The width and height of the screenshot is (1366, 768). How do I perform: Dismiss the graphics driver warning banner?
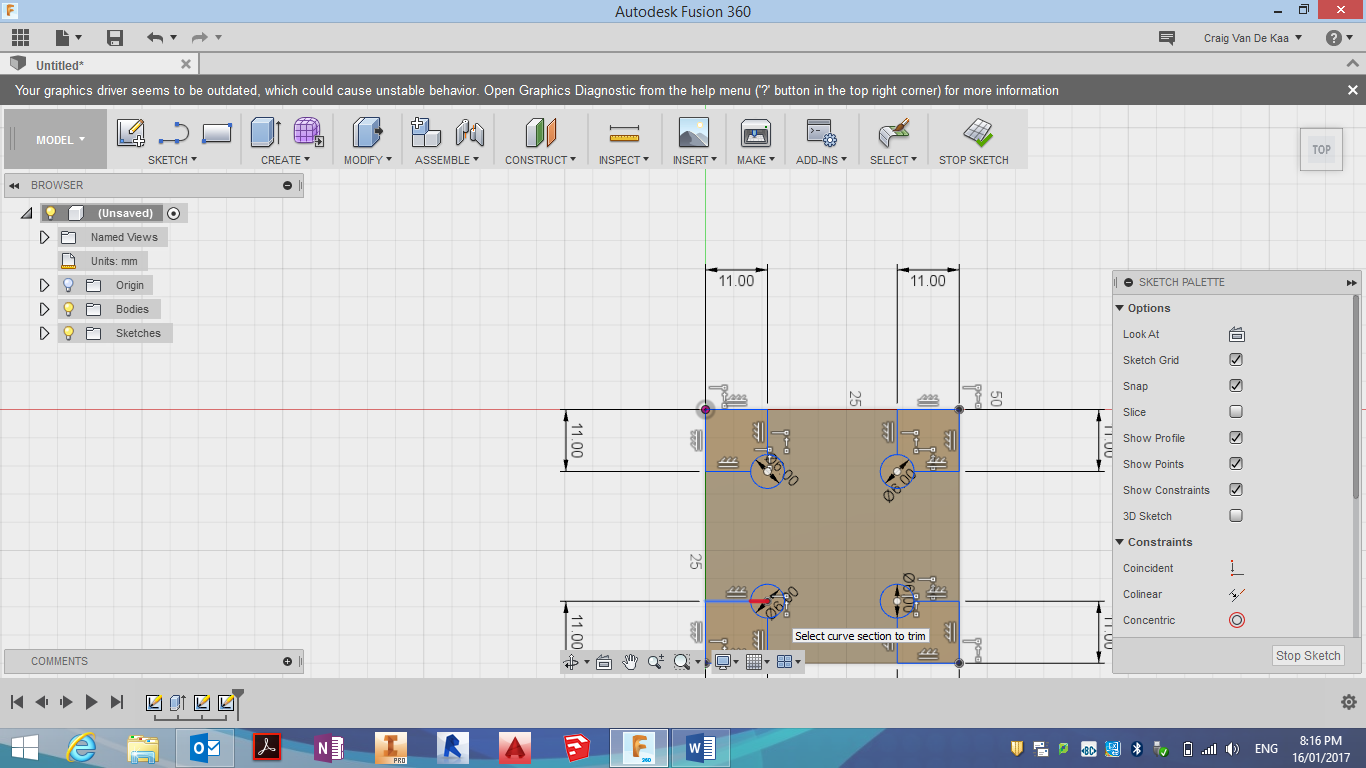click(1352, 90)
